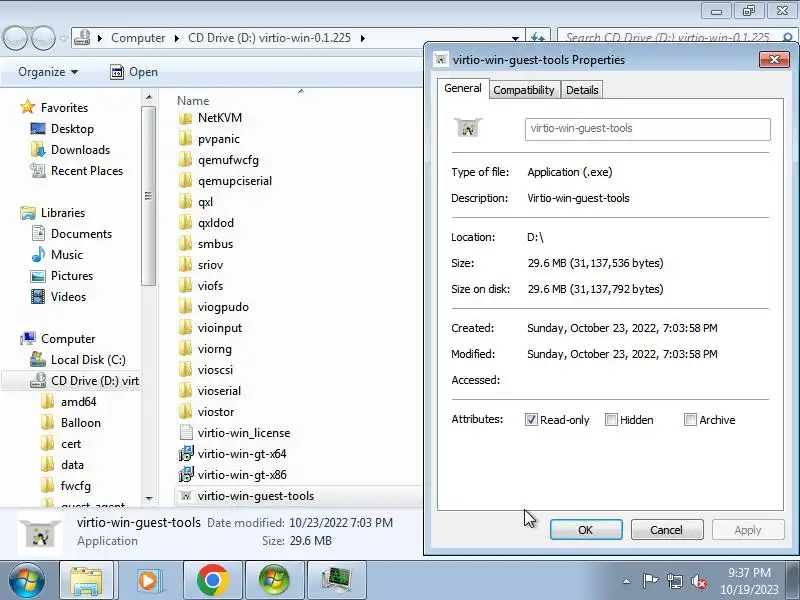Click the Videos library icon

click(x=38, y=296)
